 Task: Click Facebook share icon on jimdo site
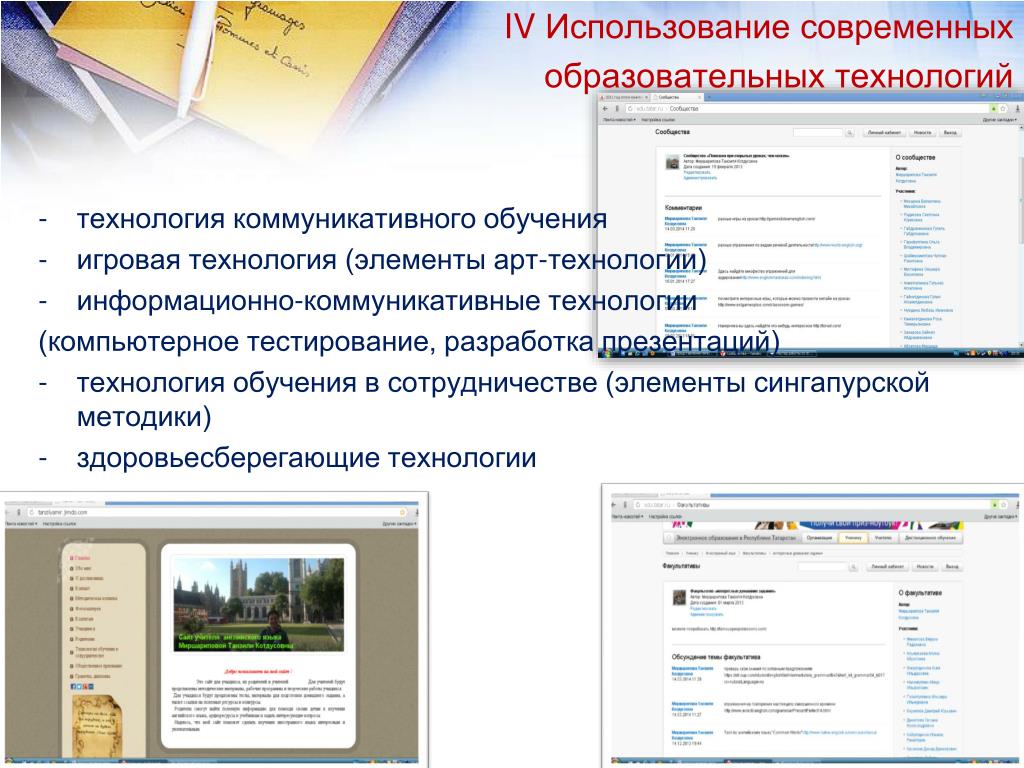pos(73,686)
